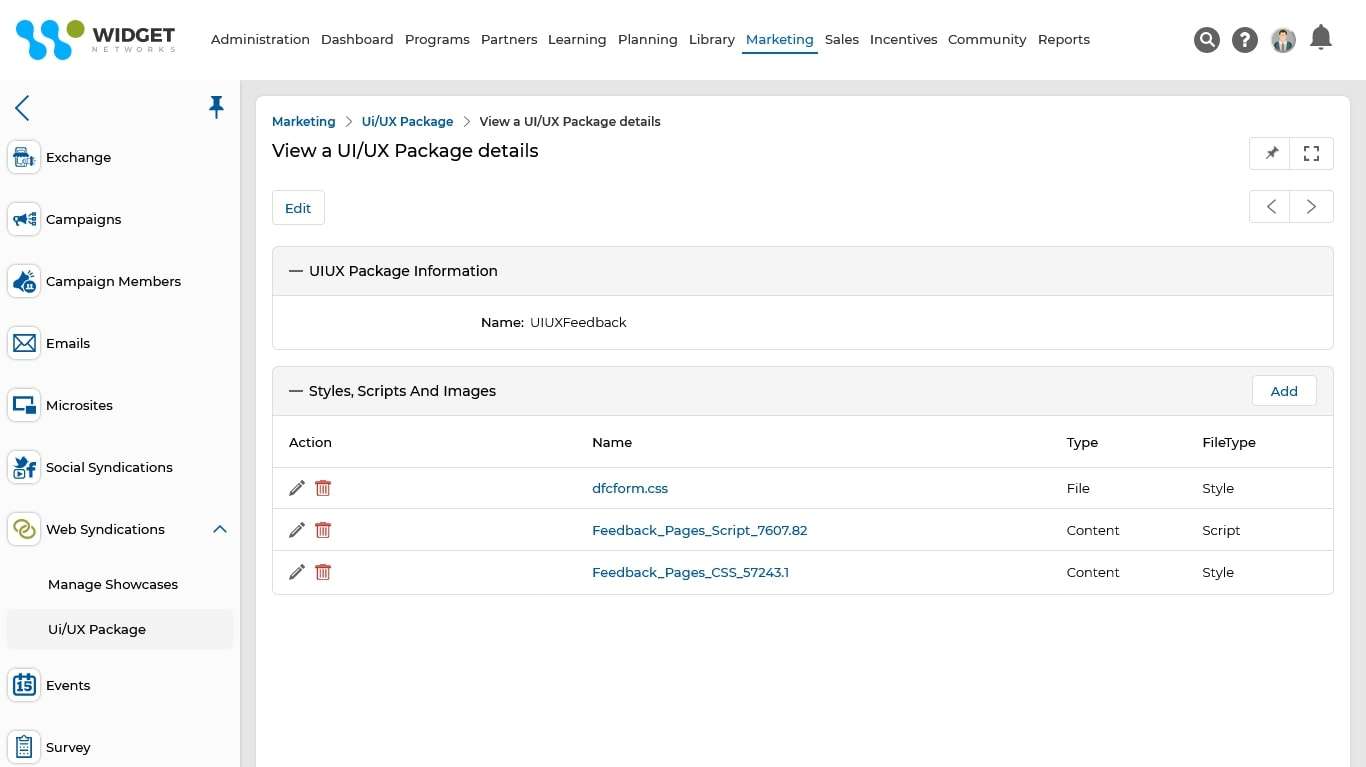The image size is (1366, 767).
Task: Open Feedback_Pages_Script_7607.82 link
Action: tap(700, 530)
